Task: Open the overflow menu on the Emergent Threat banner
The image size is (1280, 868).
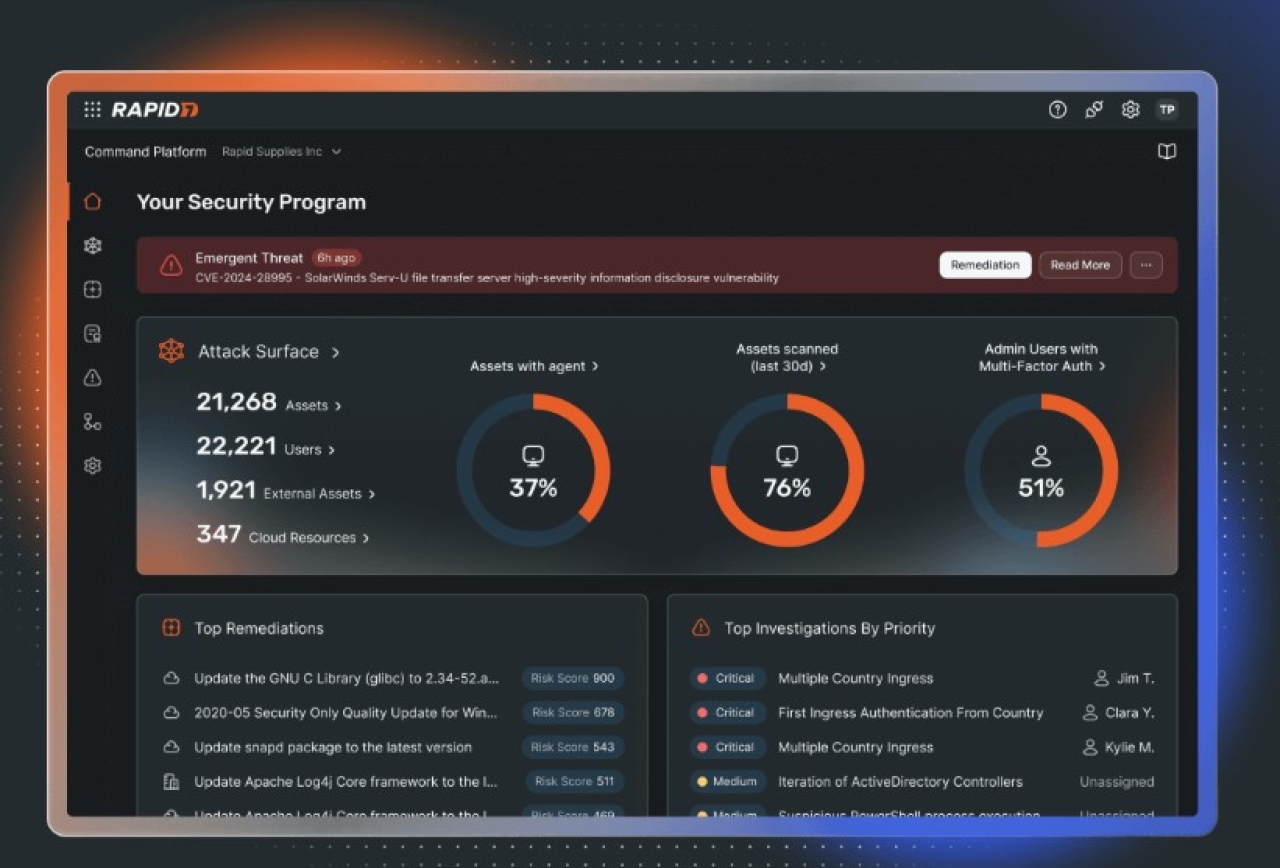Action: [x=1146, y=265]
